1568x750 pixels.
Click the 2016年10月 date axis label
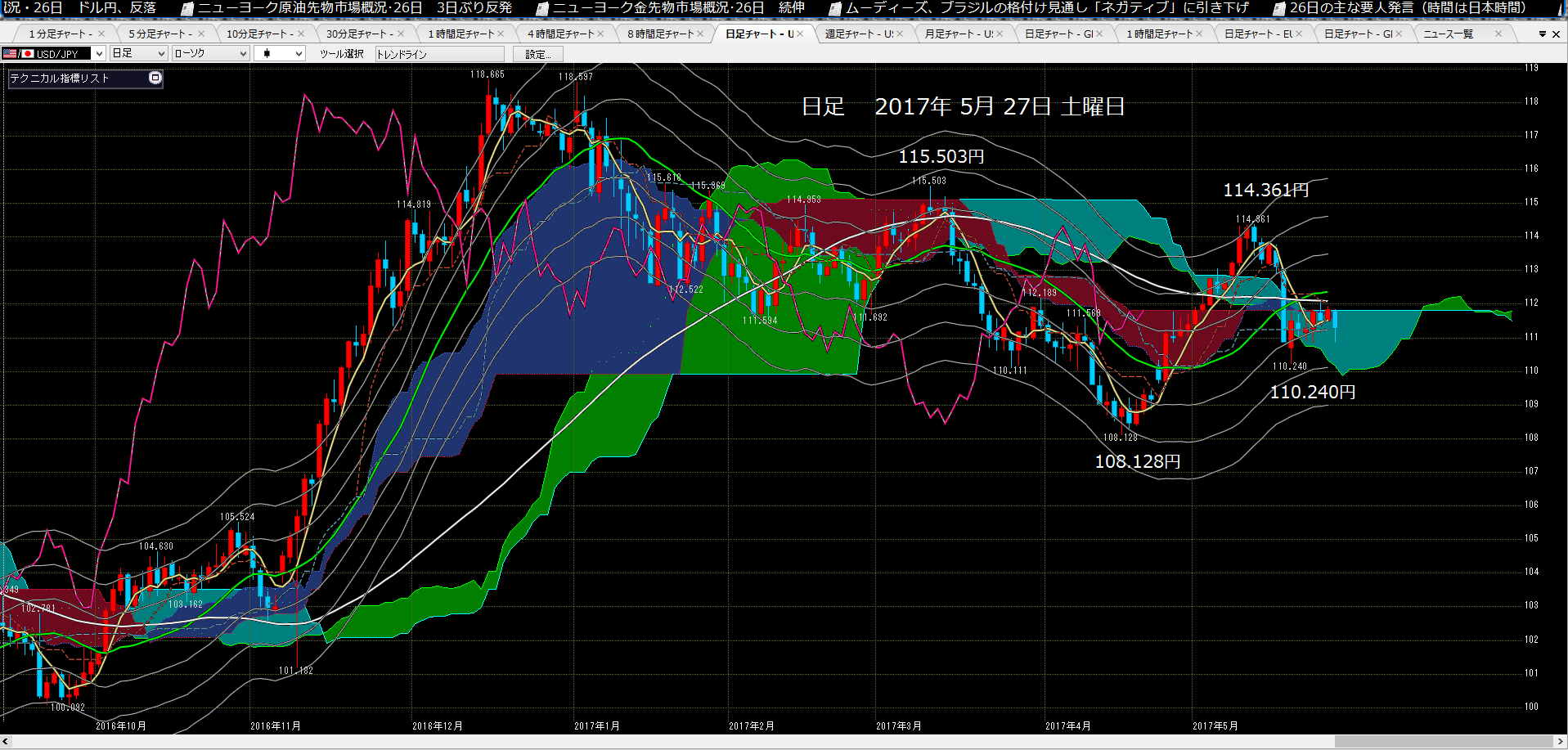(121, 726)
